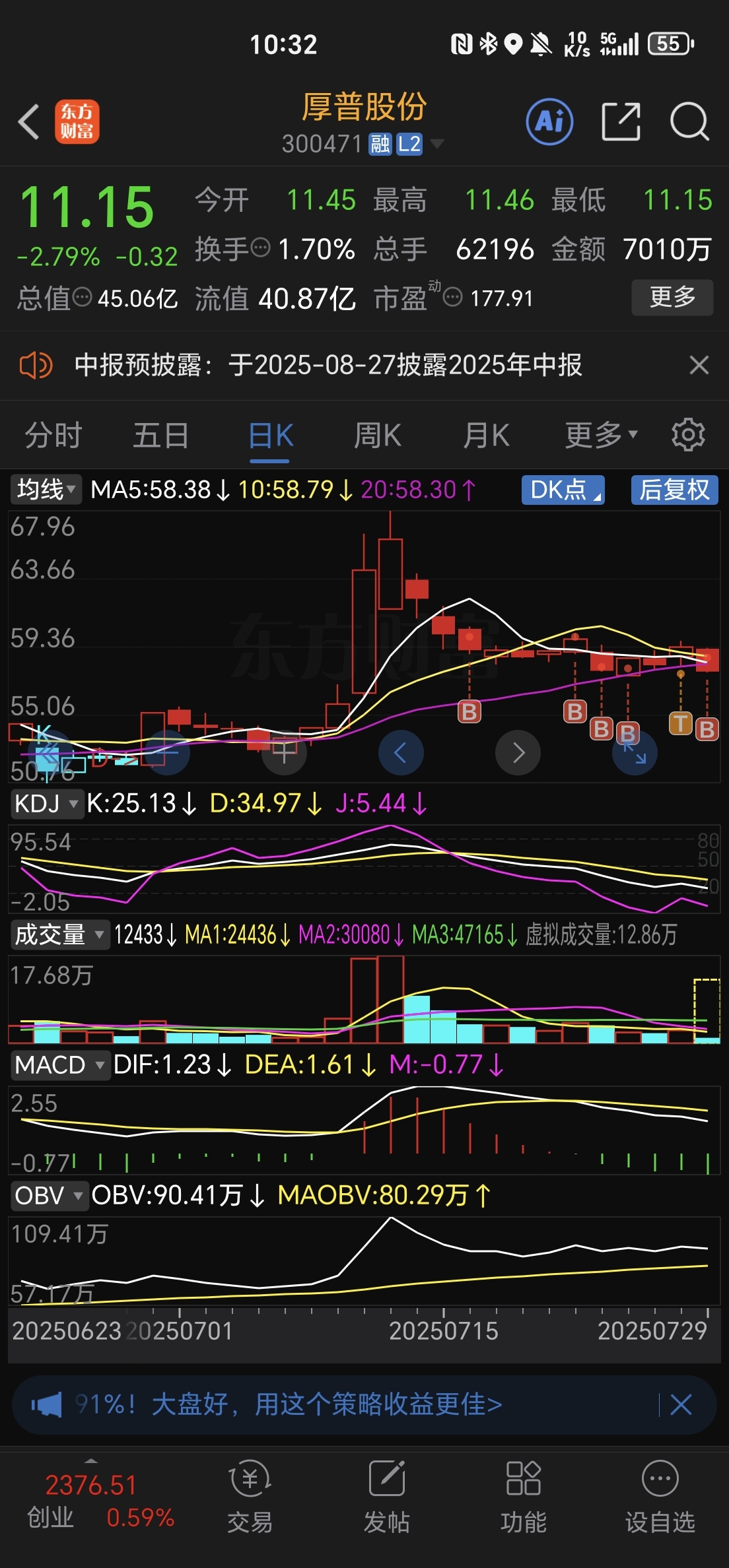The height and width of the screenshot is (1568, 729).
Task: Open the 后复权 adjustment selector
Action: [674, 490]
